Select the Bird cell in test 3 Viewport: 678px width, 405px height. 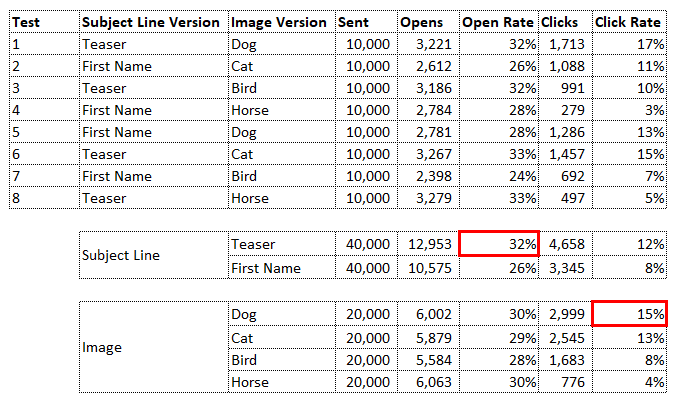tap(282, 88)
